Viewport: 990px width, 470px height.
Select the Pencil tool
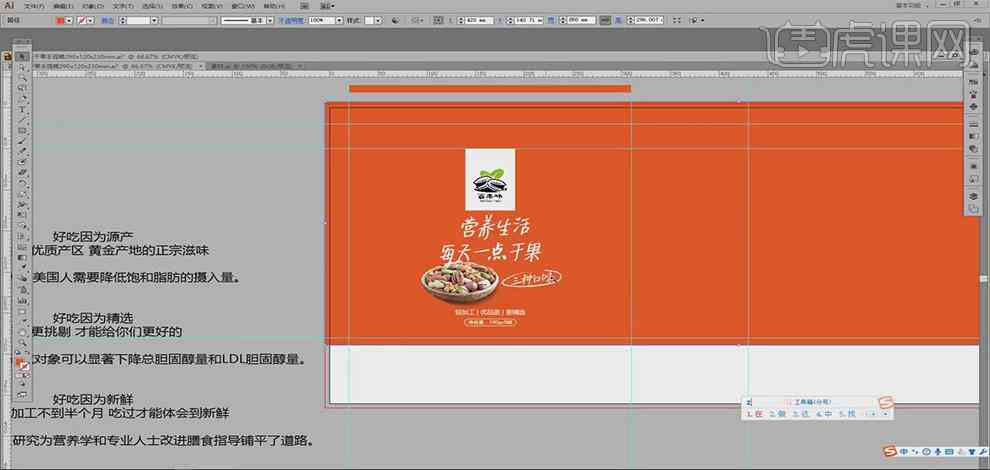(21, 150)
